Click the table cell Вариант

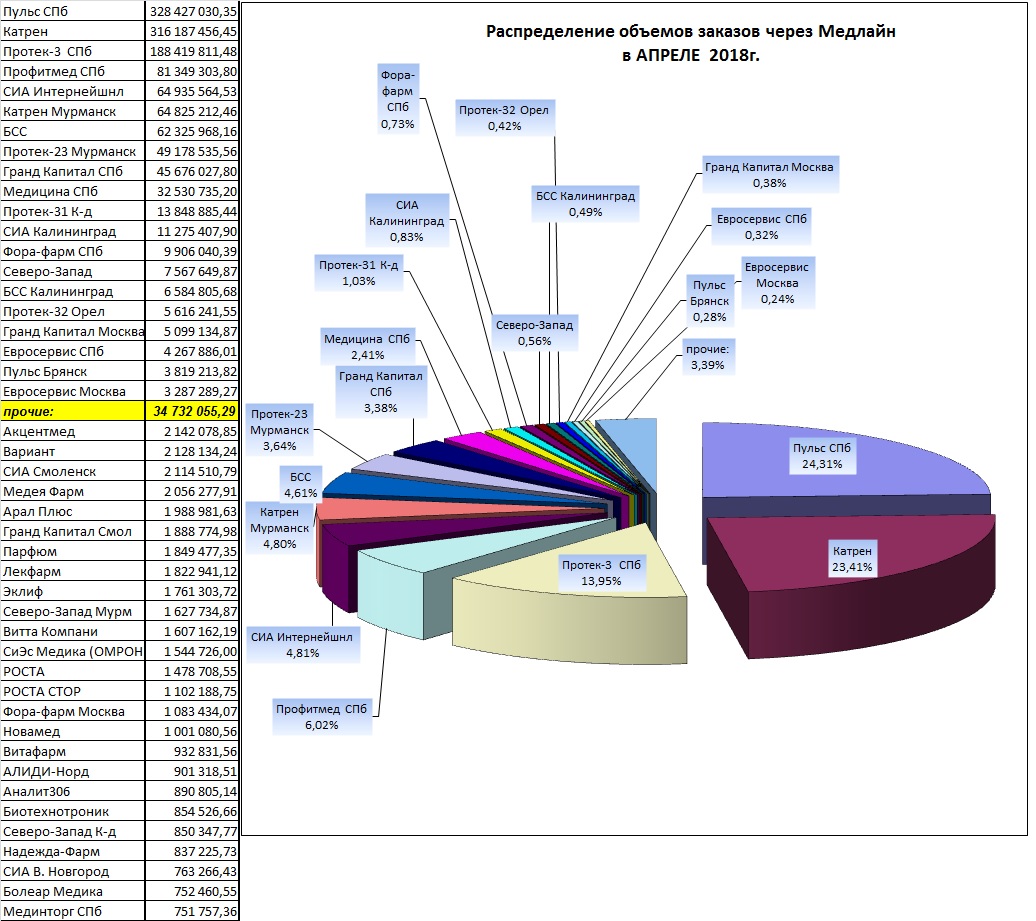72,451
